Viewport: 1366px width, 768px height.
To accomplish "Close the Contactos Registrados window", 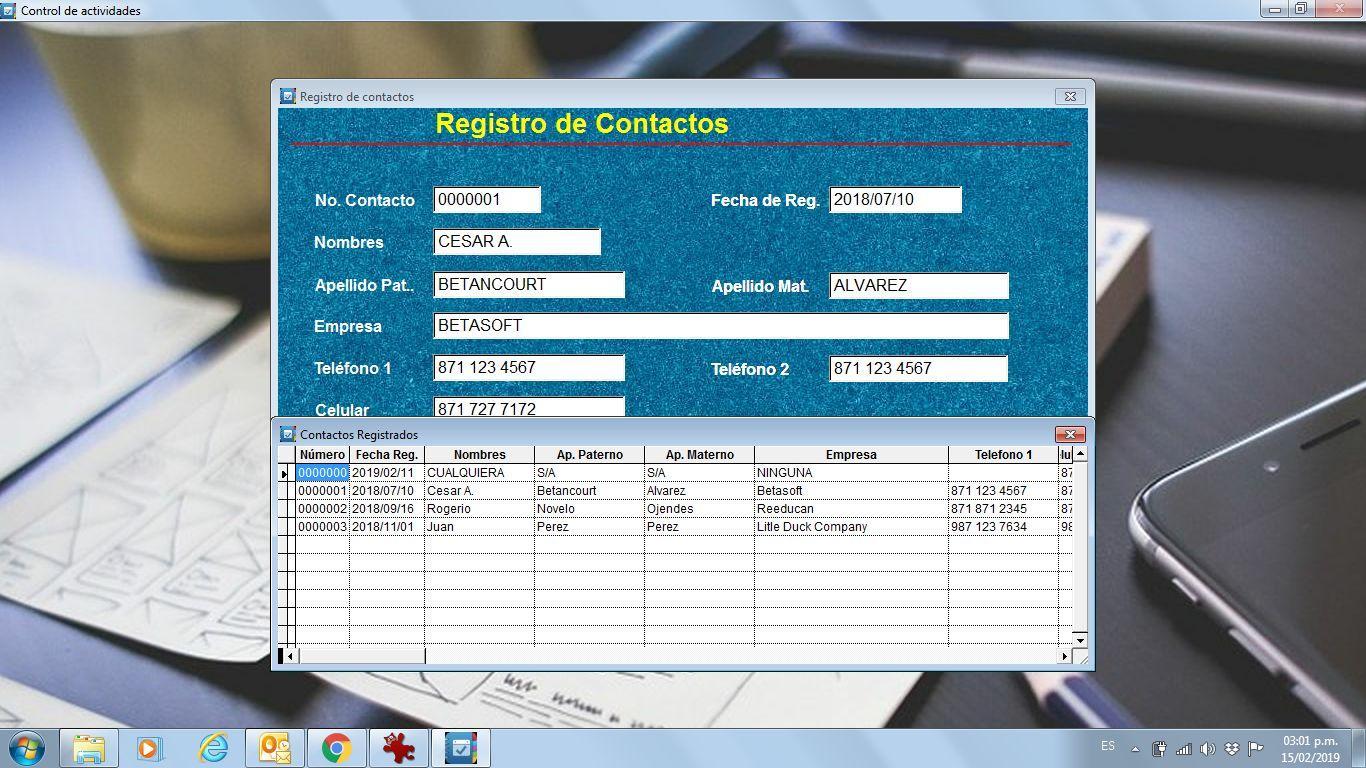I will click(1070, 434).
